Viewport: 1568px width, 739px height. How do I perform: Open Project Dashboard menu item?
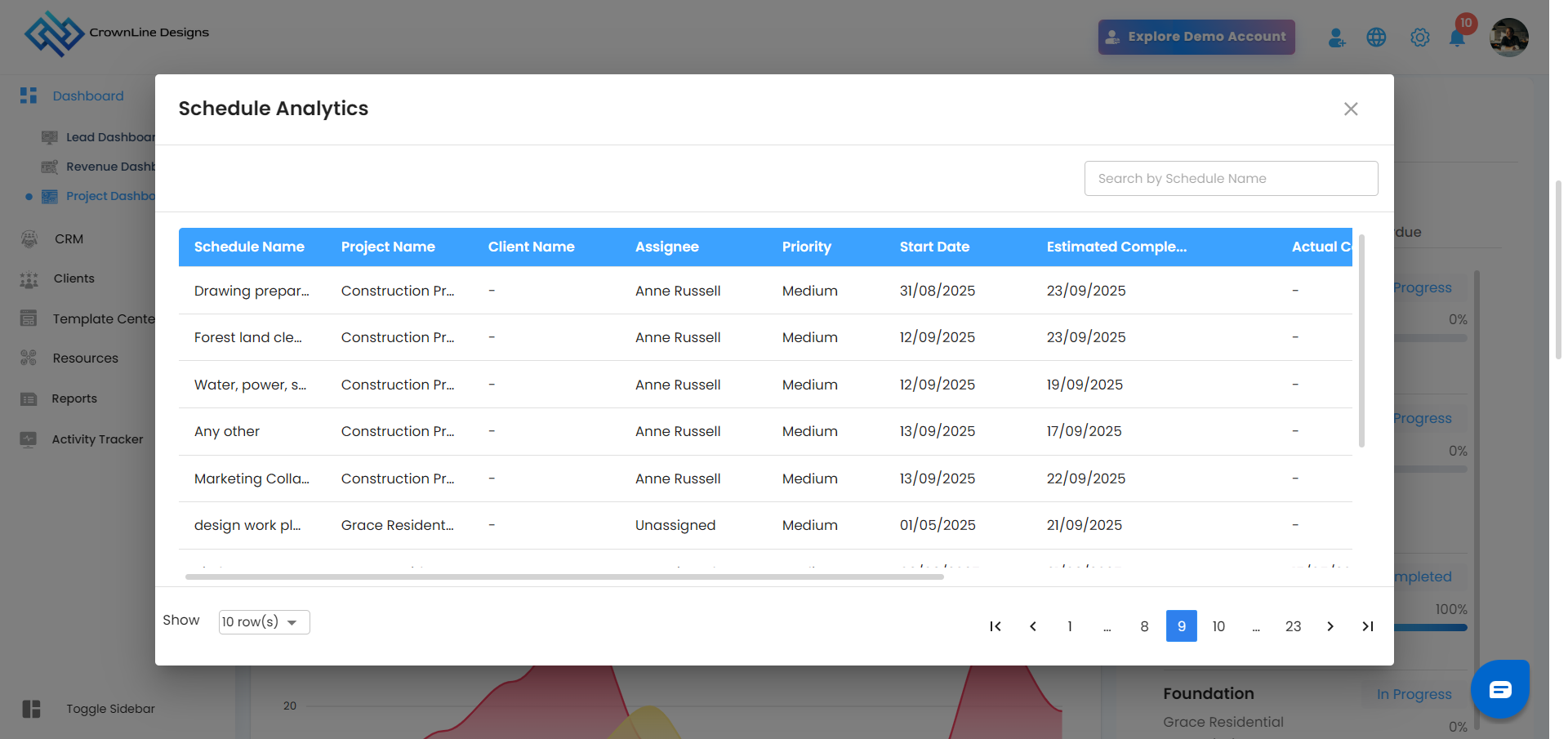point(110,196)
